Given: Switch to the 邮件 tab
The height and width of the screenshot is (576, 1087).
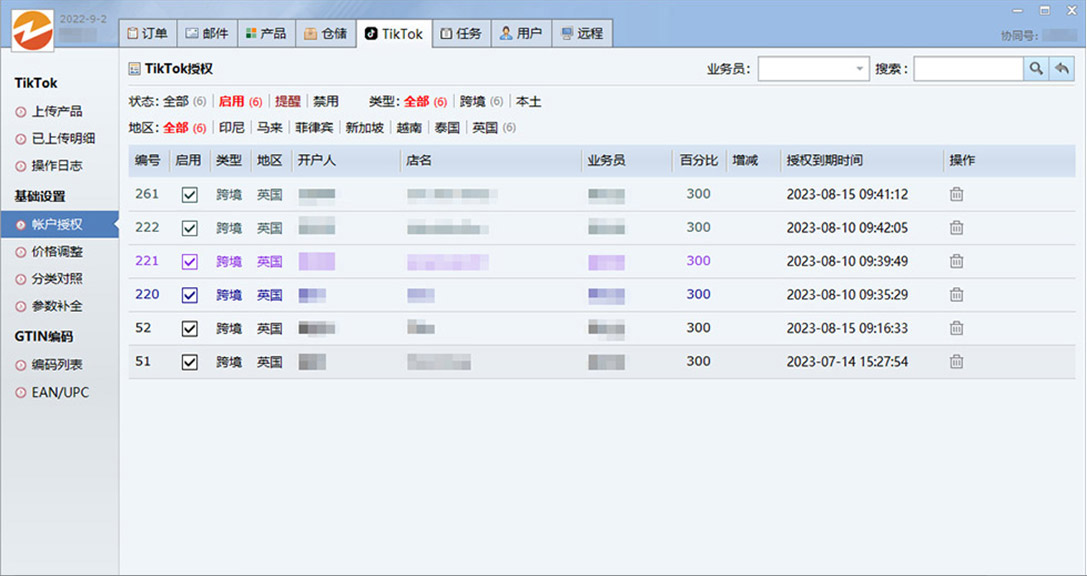Looking at the screenshot, I should click(207, 33).
